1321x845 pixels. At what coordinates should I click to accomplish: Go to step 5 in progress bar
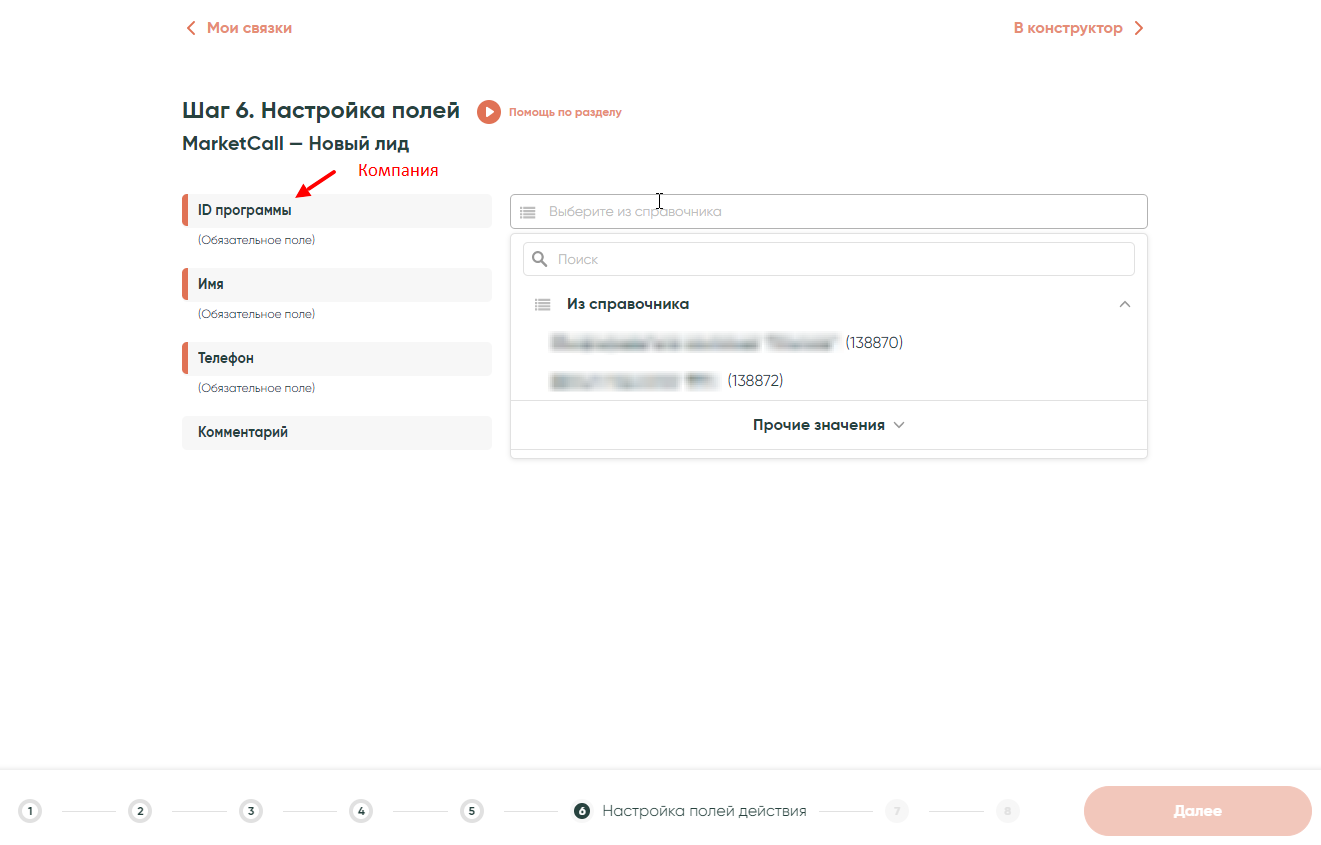(x=472, y=811)
